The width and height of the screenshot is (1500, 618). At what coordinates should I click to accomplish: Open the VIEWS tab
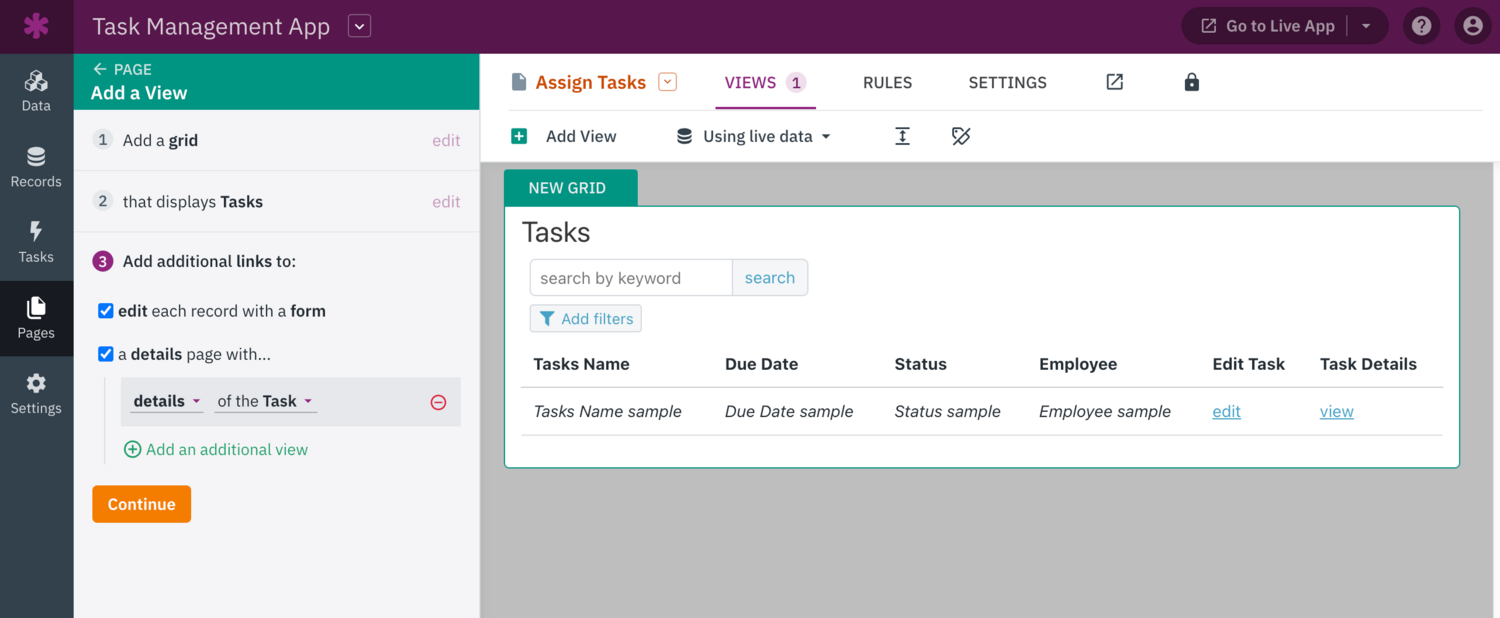point(753,82)
